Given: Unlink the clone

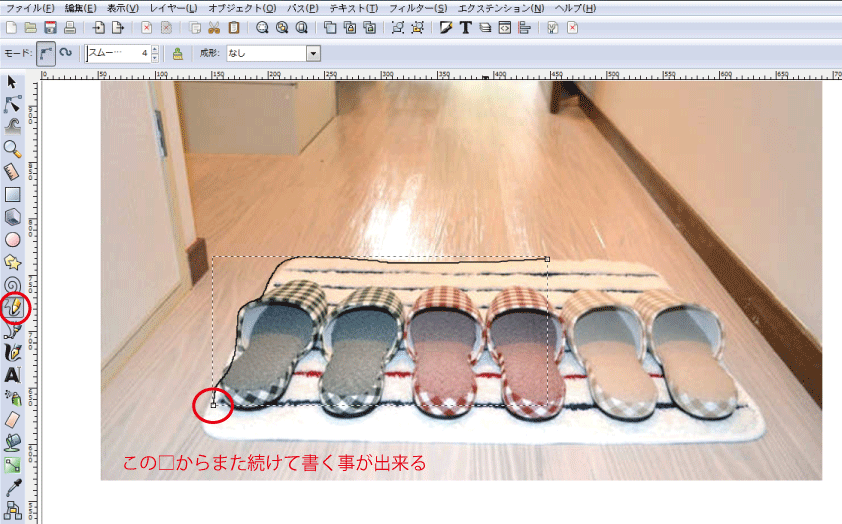Looking at the screenshot, I should (x=369, y=27).
